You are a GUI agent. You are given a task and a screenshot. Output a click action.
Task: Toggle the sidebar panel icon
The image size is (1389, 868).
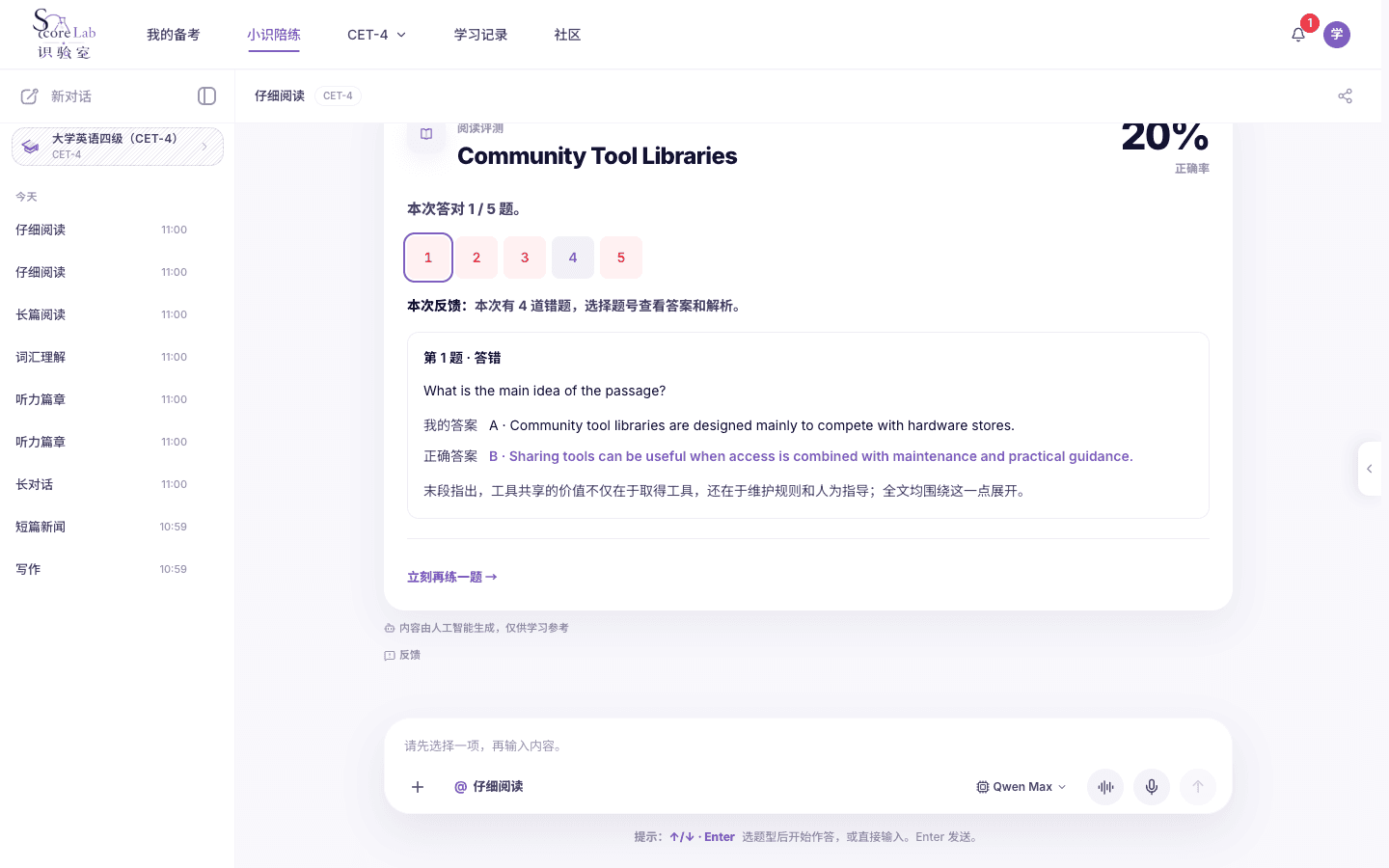(206, 95)
